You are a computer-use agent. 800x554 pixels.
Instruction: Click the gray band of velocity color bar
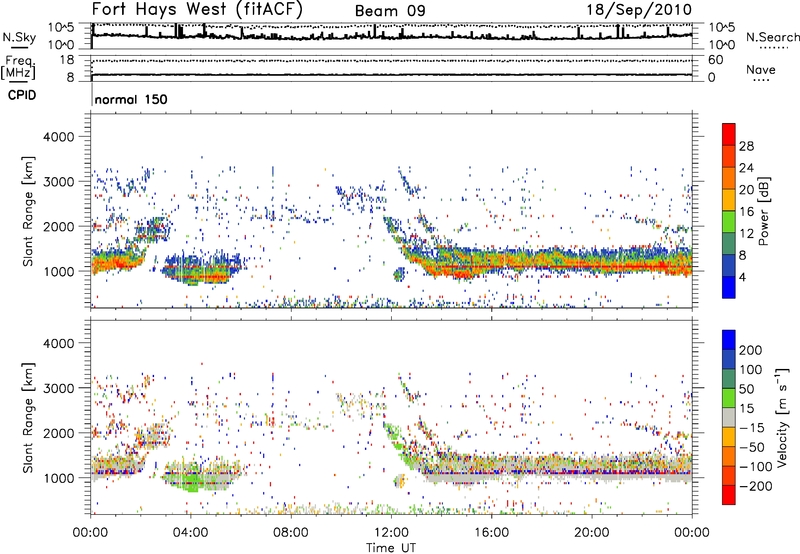729,418
